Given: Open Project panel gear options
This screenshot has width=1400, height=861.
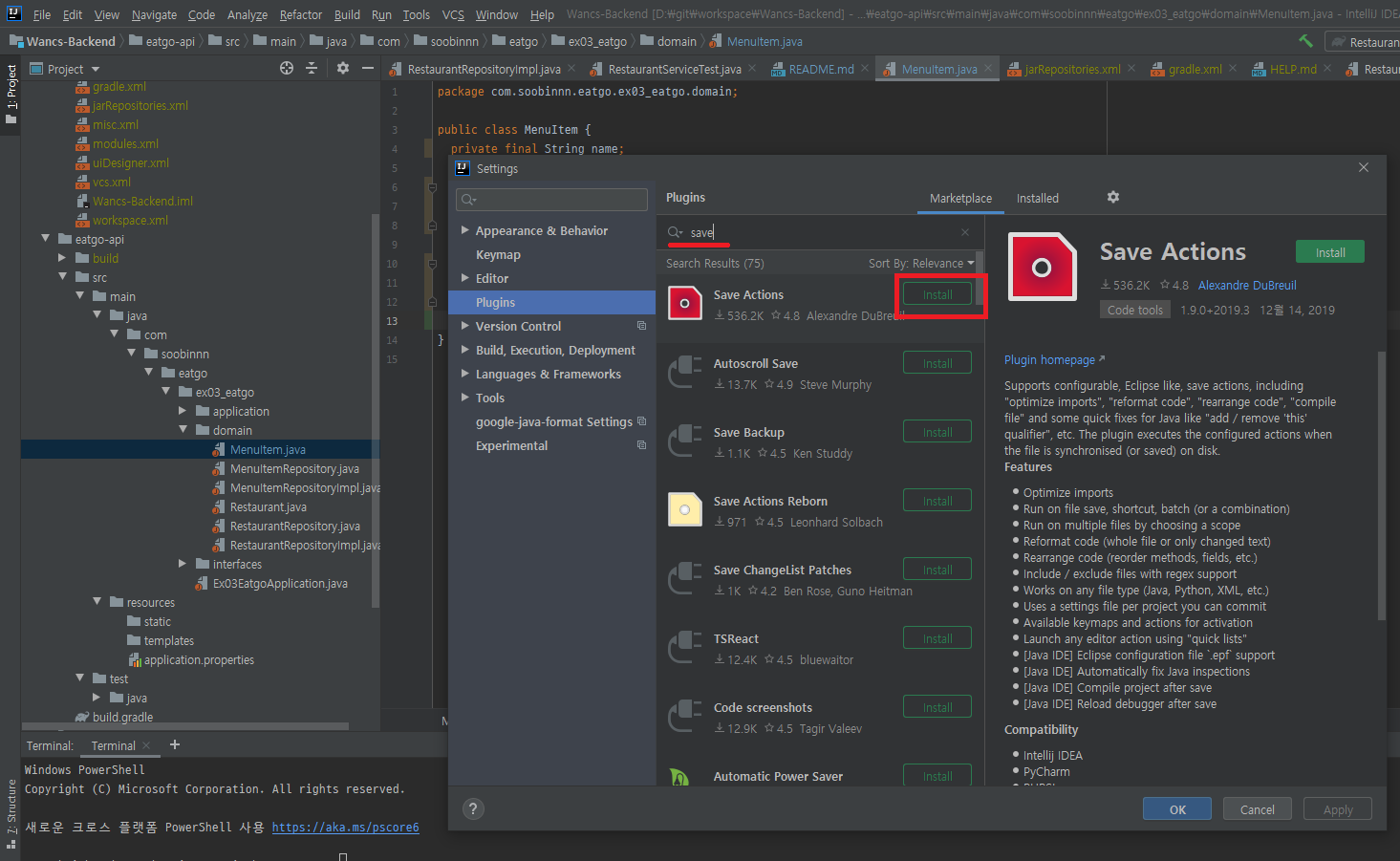Looking at the screenshot, I should (343, 68).
